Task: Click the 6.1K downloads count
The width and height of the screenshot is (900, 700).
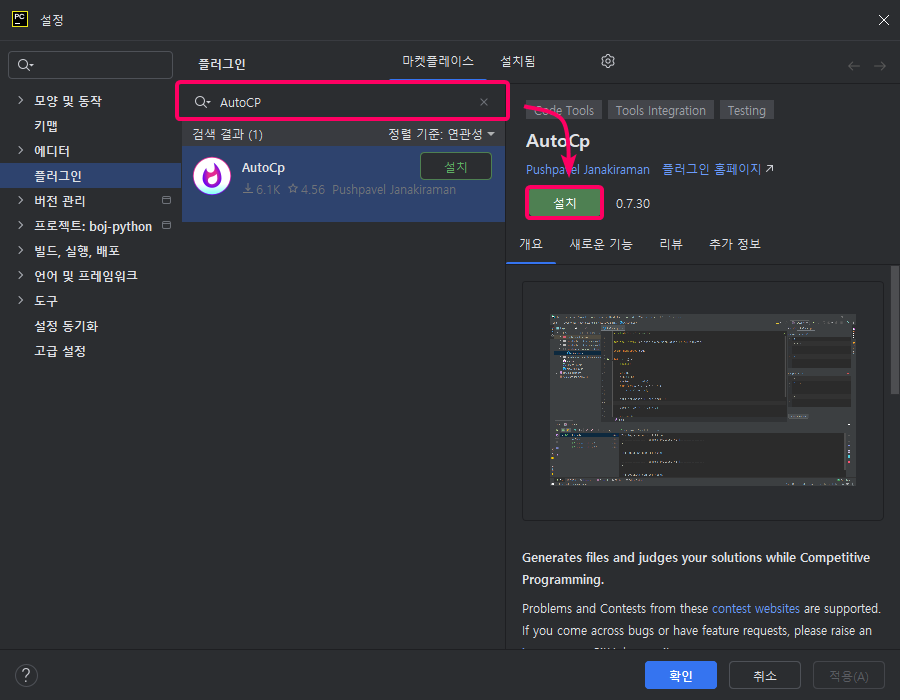Action: [x=268, y=189]
